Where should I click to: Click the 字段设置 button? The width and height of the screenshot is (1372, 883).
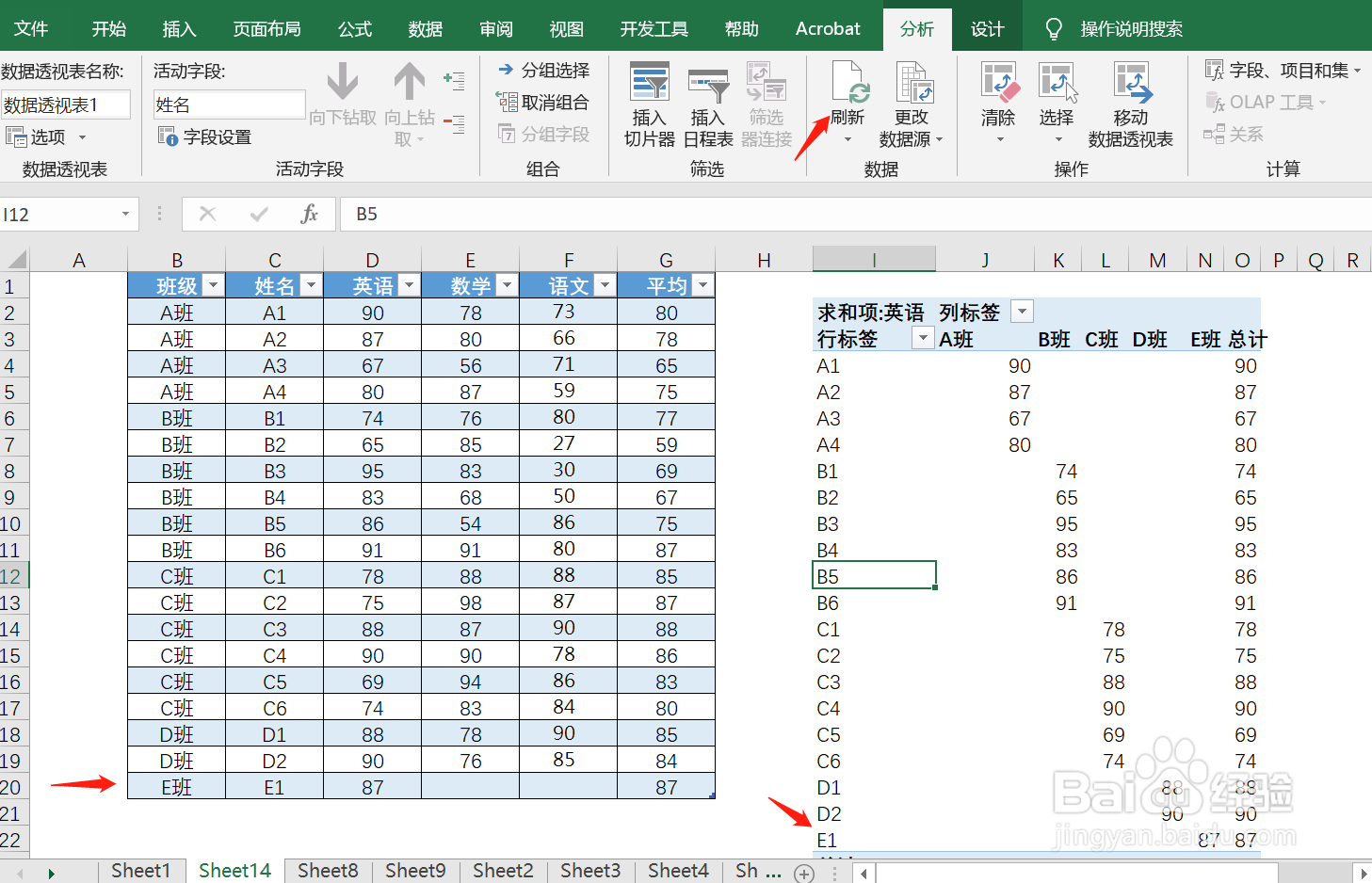204,136
